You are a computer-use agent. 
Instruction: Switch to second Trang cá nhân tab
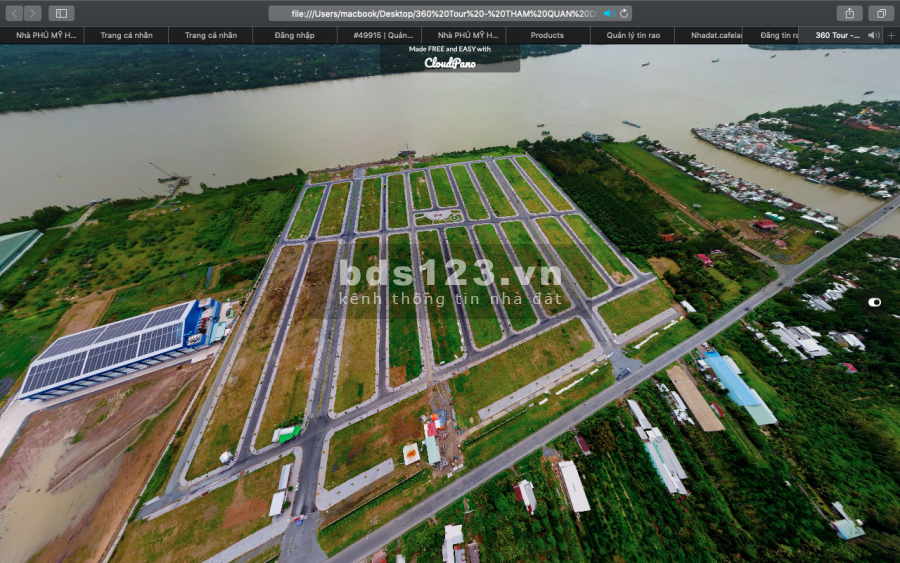211,35
